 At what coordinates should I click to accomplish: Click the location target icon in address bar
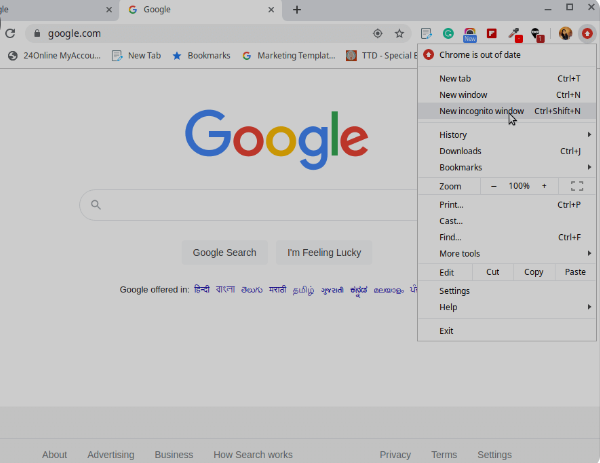377,34
